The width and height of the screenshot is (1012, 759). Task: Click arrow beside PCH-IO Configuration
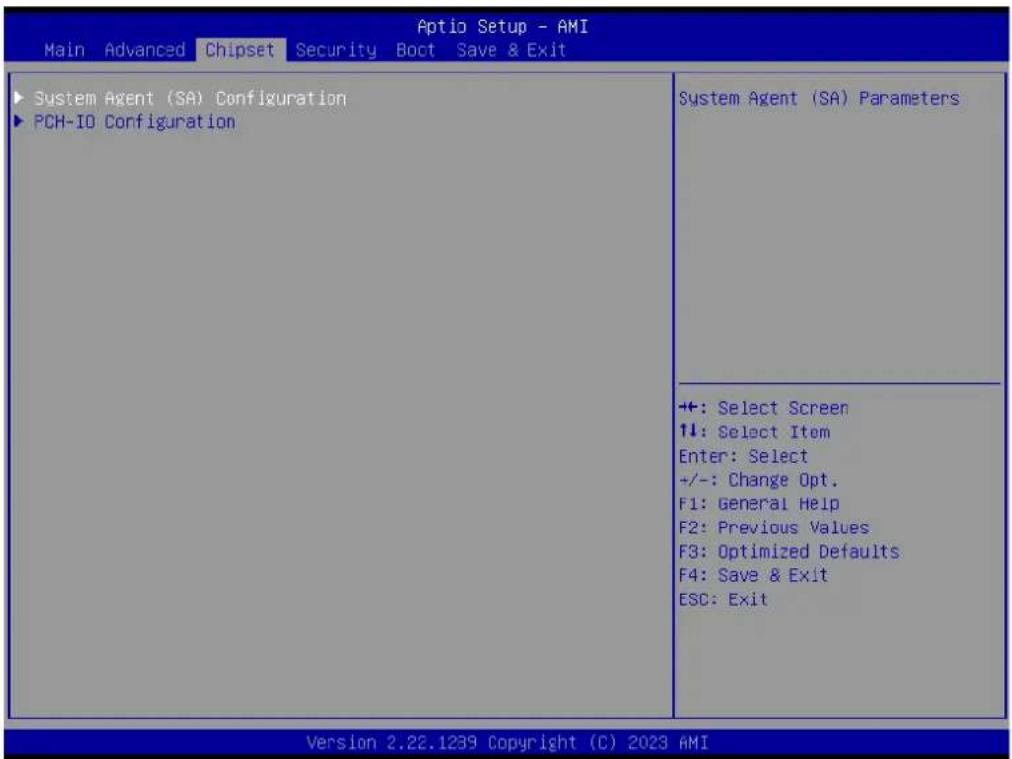pyautogui.click(x=19, y=121)
